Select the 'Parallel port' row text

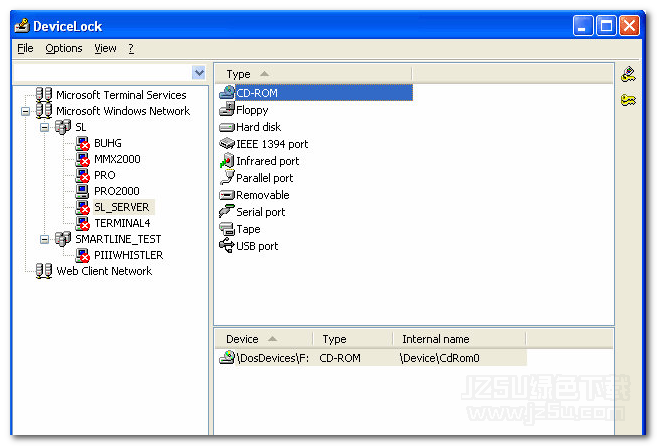tap(264, 178)
